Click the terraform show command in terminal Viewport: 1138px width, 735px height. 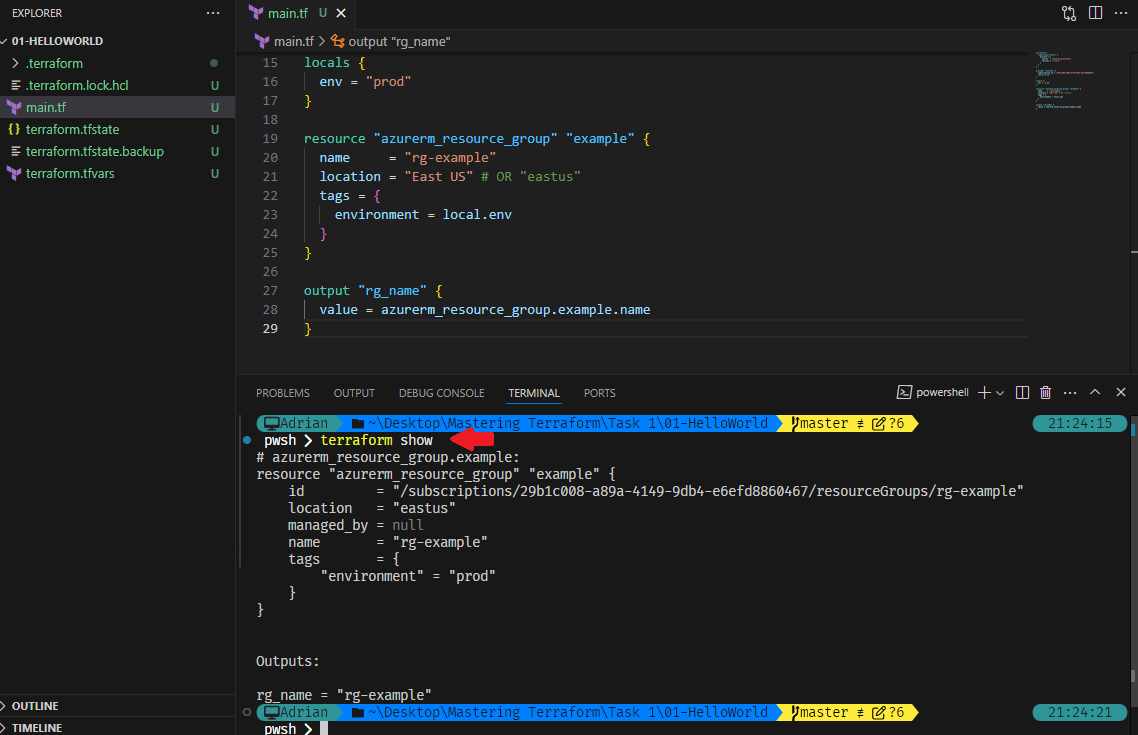[x=376, y=440]
